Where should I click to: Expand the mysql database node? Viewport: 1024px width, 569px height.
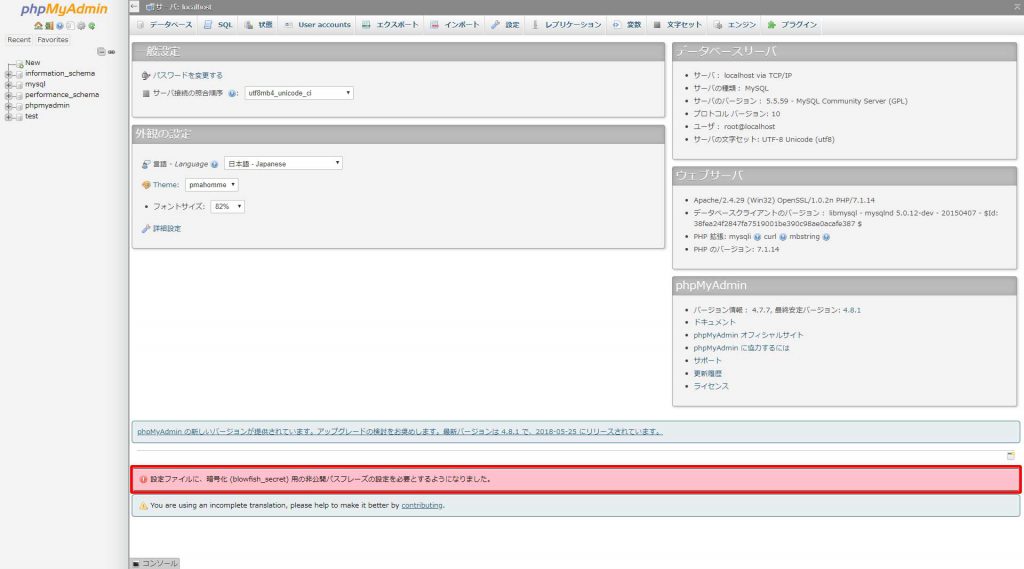pos(8,85)
